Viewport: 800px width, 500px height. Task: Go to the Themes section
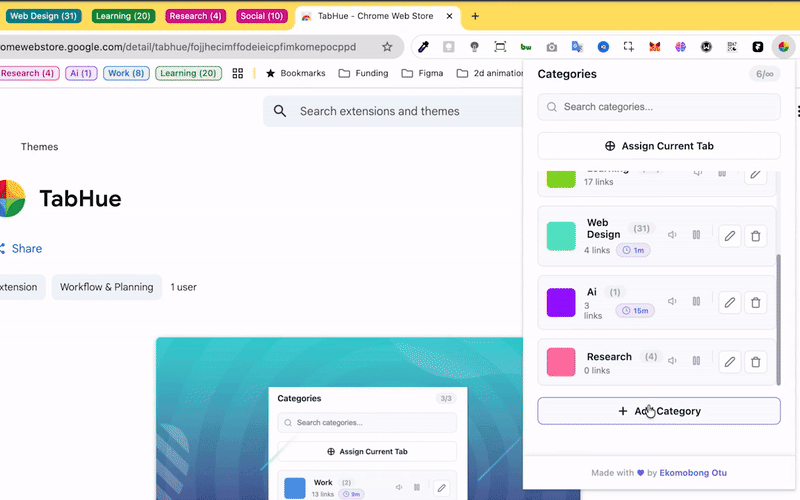pyautogui.click(x=39, y=147)
